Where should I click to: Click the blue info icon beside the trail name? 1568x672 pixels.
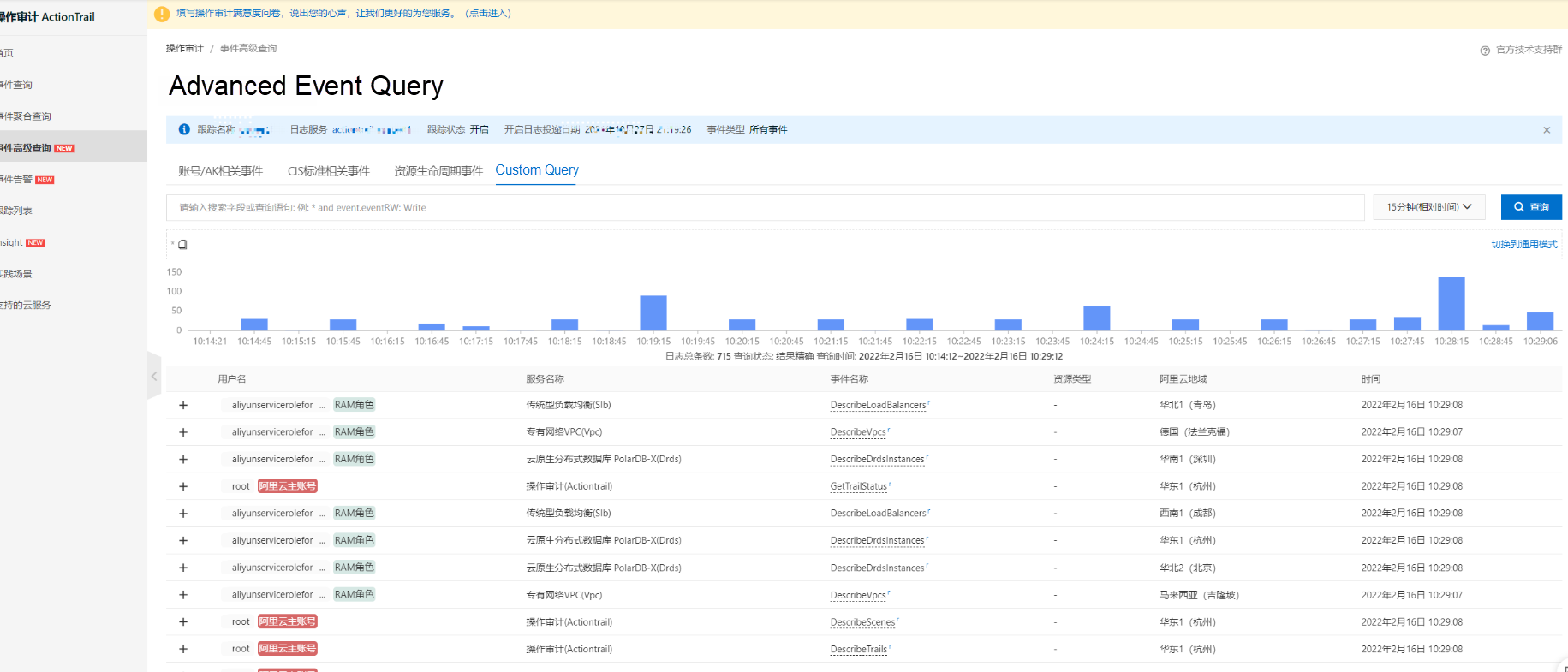pos(184,129)
